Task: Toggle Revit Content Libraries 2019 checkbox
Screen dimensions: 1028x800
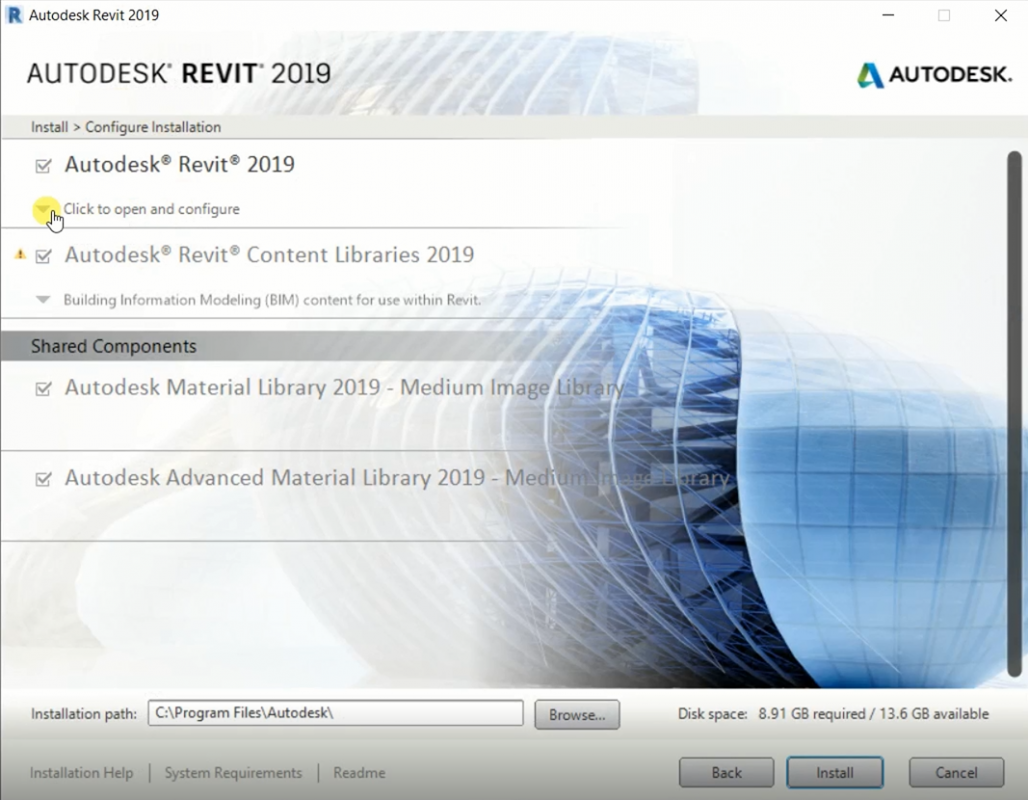Action: (x=43, y=257)
